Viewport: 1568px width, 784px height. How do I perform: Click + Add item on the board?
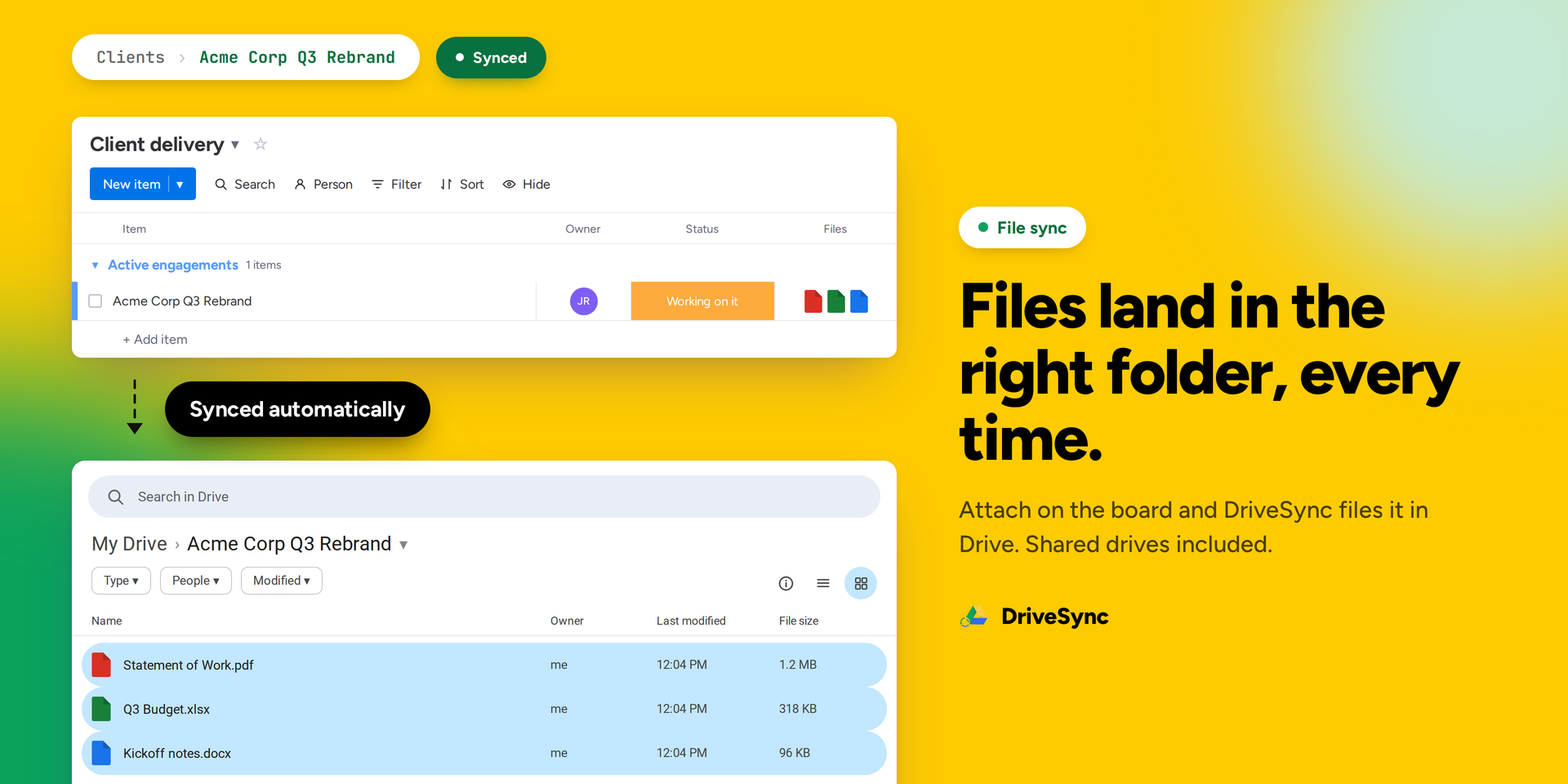click(x=155, y=340)
